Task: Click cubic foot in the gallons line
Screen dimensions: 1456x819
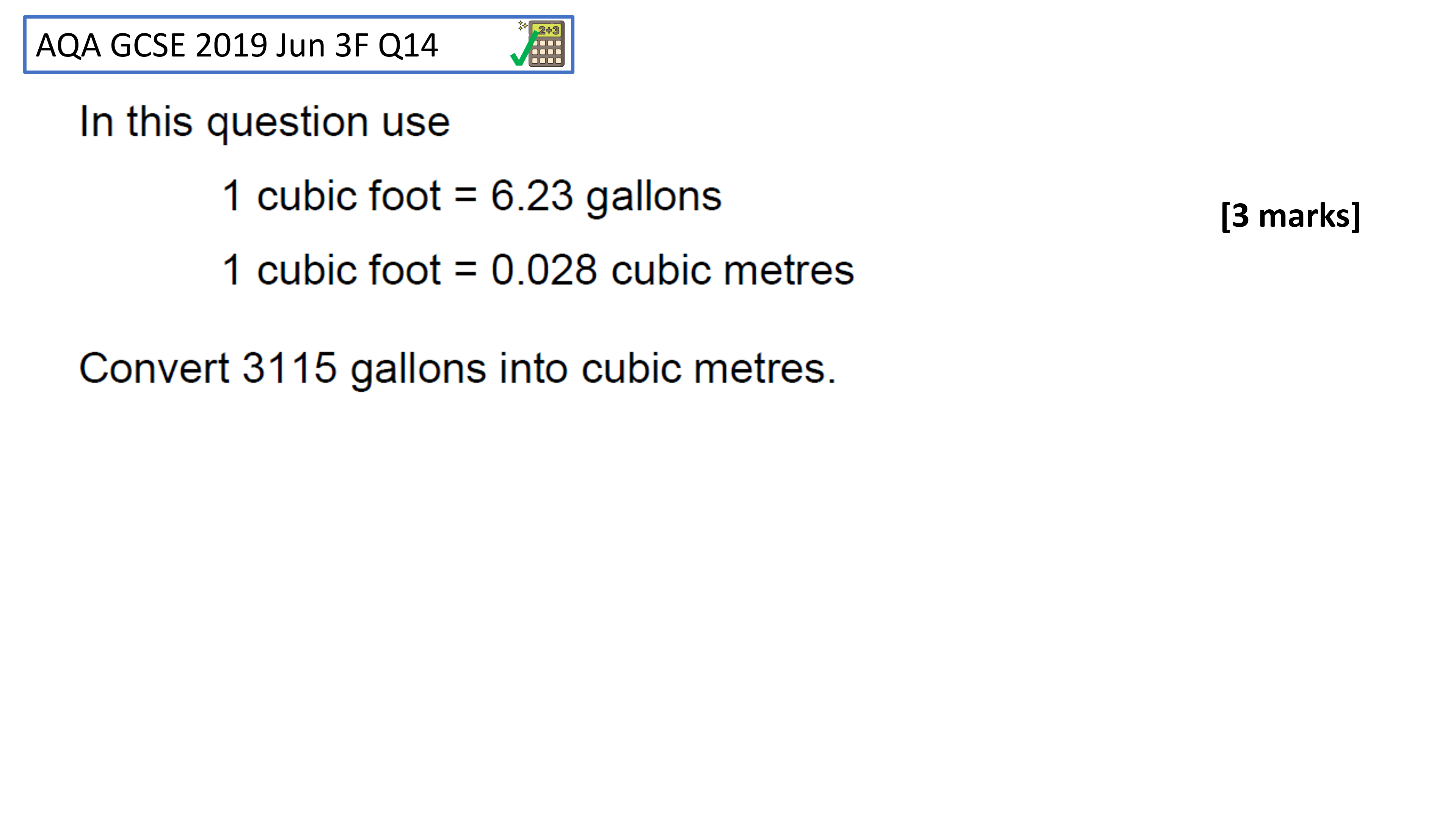Action: pos(349,196)
